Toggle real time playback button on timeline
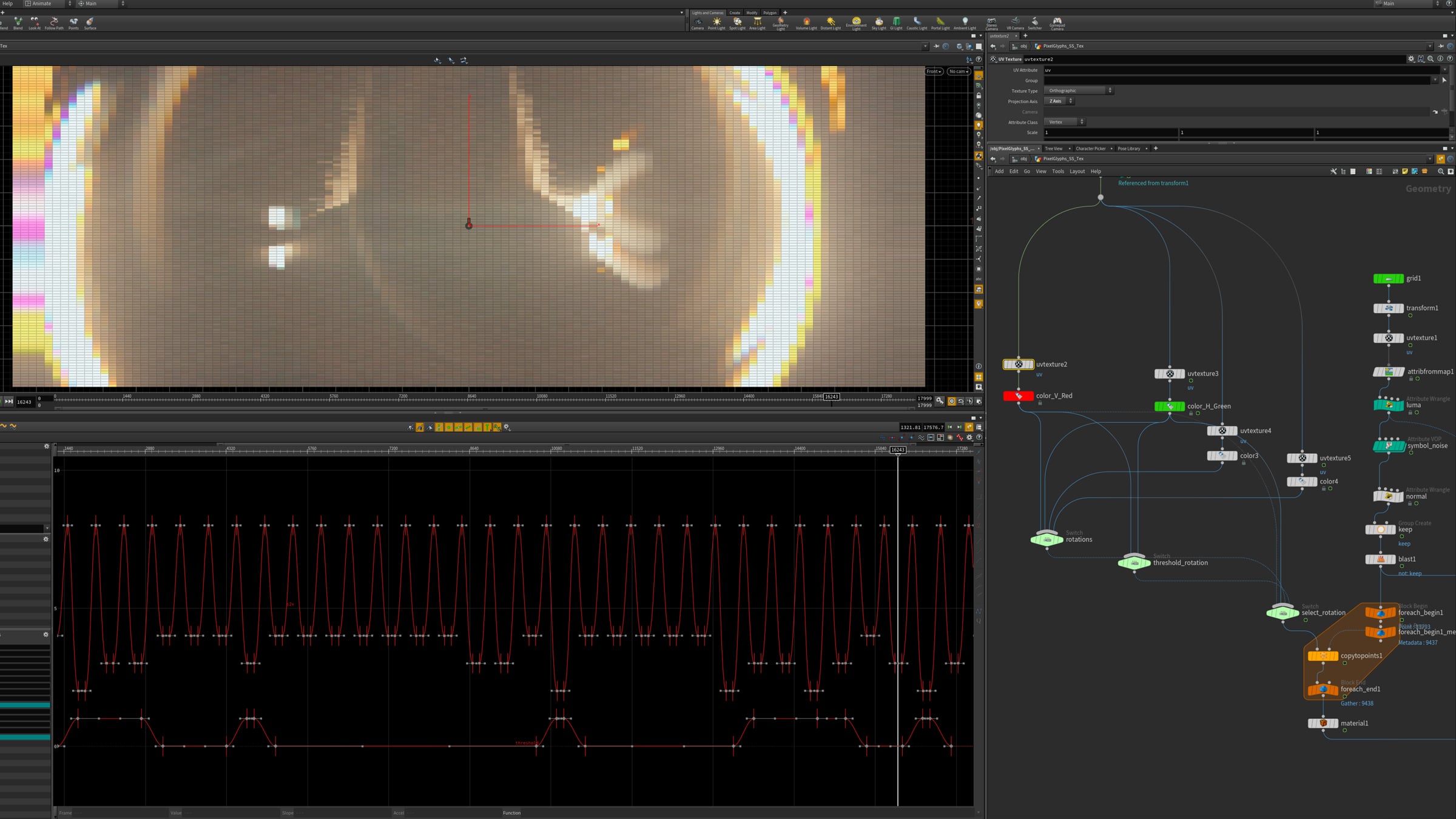This screenshot has width=1456, height=819. coord(951,401)
